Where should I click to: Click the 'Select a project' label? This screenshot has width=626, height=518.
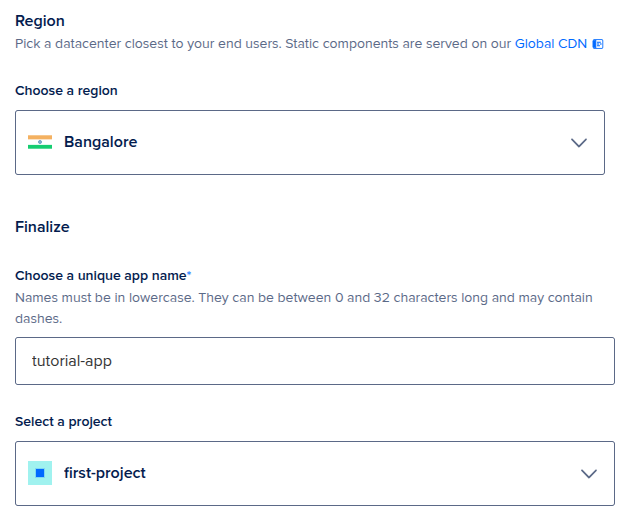click(x=63, y=422)
